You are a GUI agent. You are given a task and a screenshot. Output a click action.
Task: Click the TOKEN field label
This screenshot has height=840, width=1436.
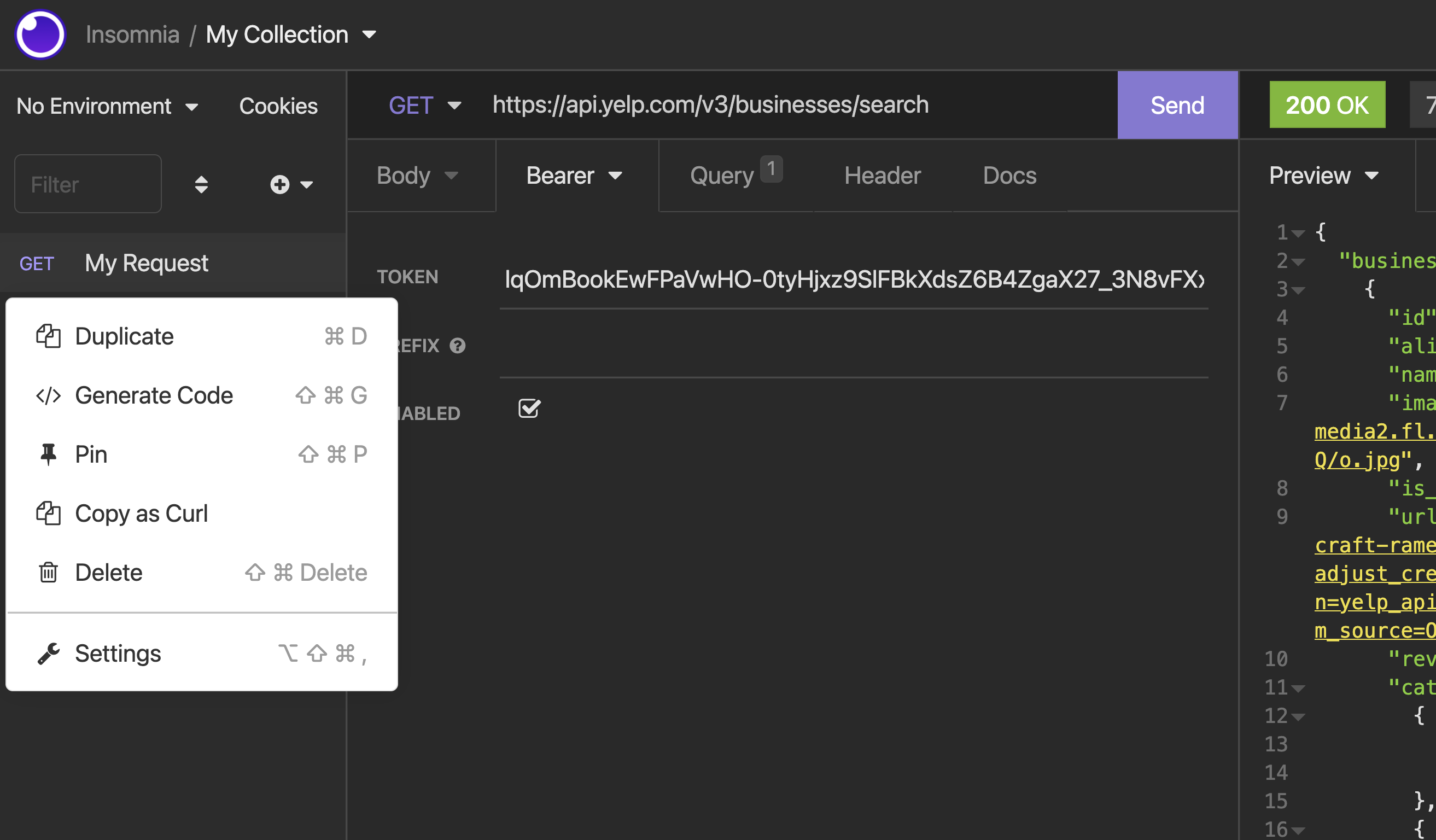click(407, 277)
